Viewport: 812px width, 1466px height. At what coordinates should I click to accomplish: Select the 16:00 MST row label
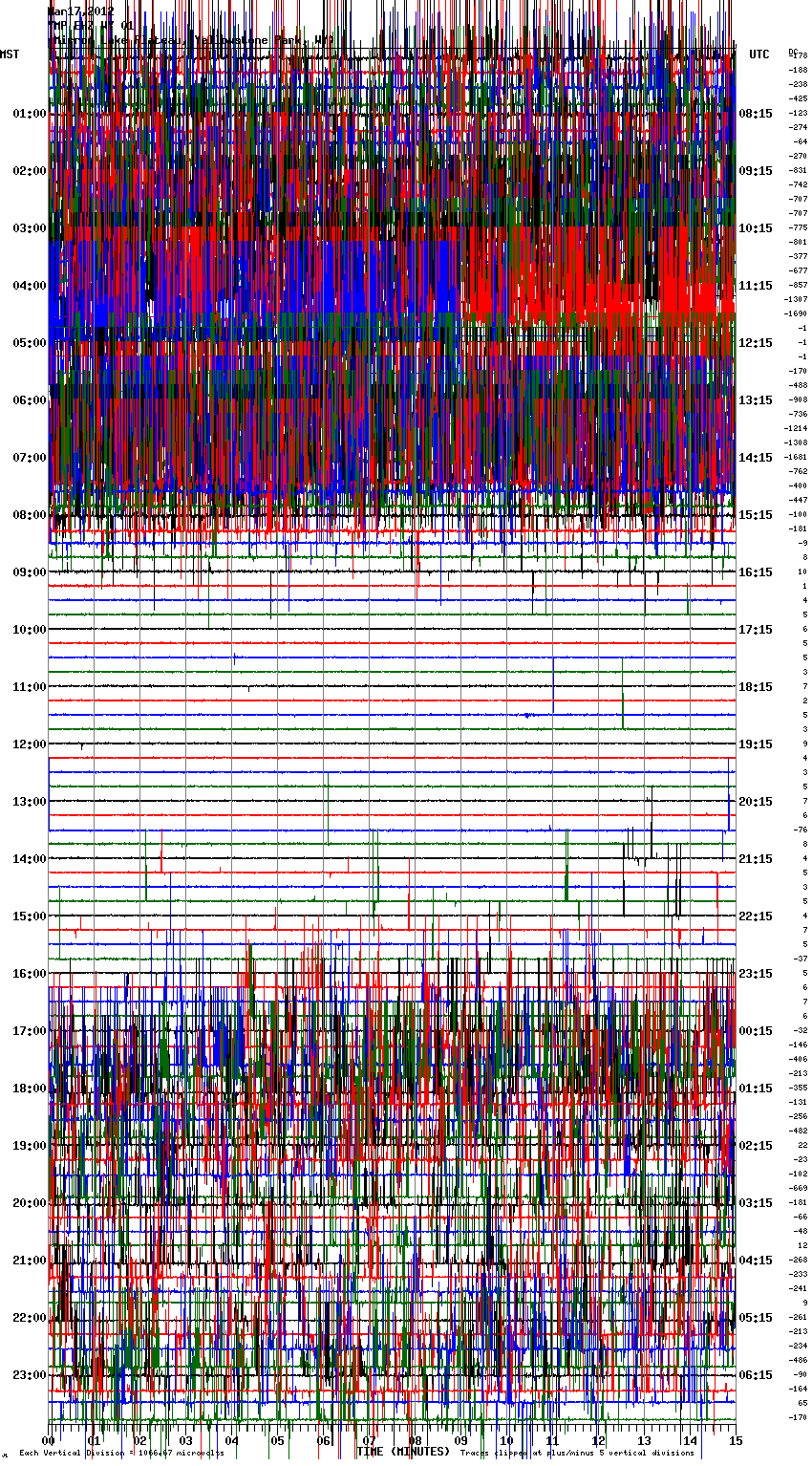click(30, 974)
